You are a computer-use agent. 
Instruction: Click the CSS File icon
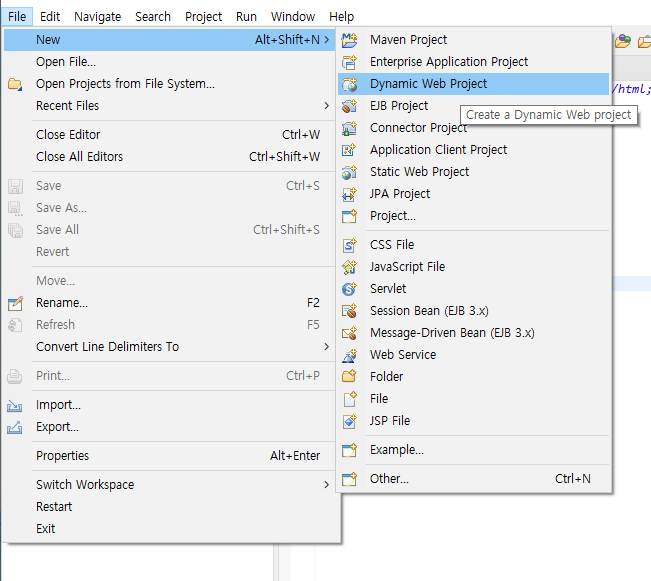pos(349,245)
